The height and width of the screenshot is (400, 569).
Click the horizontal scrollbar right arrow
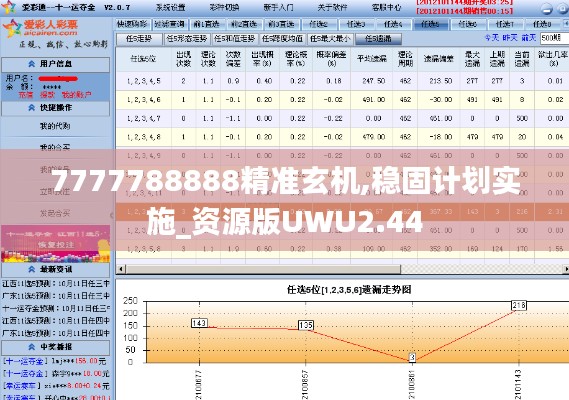coord(566,269)
